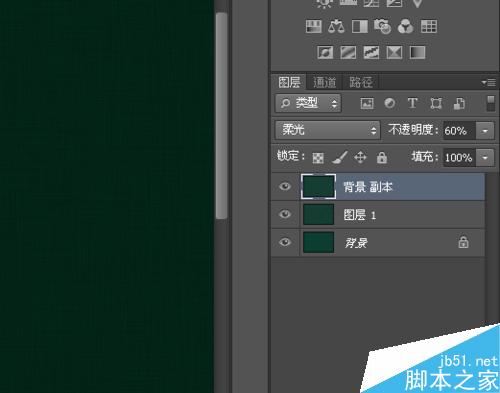Click the canvas vertical scrollbar thumb
Screen dimensions: 500x393
pyautogui.click(x=221, y=116)
